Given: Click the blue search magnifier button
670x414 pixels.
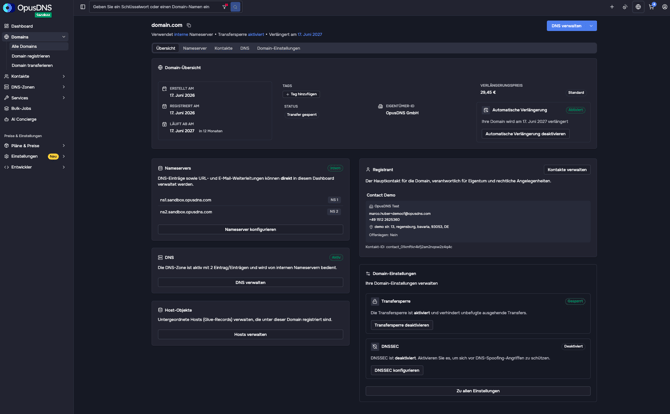Looking at the screenshot, I should (x=235, y=7).
